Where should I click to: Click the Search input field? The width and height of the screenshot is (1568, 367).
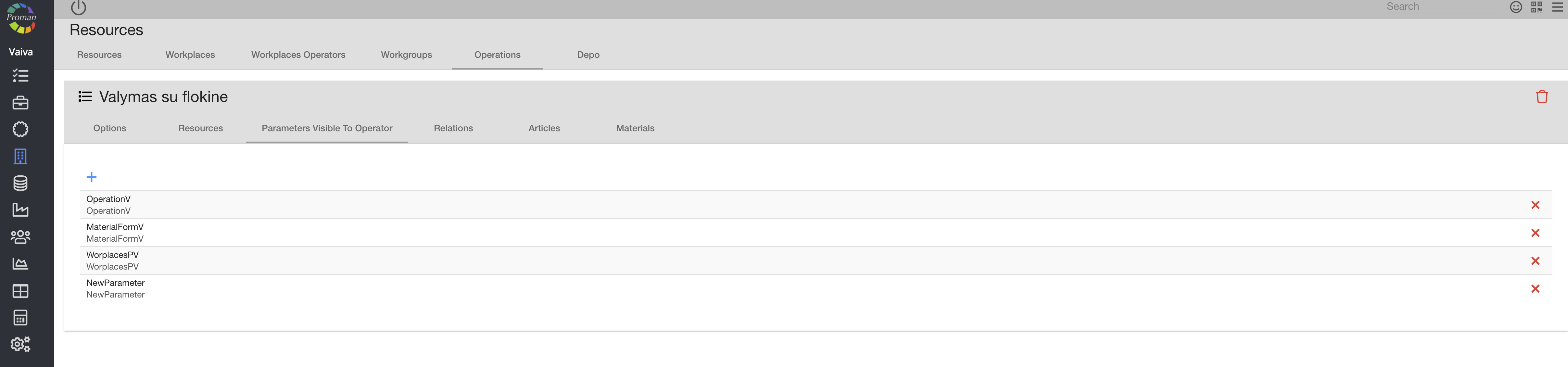coord(1439,7)
